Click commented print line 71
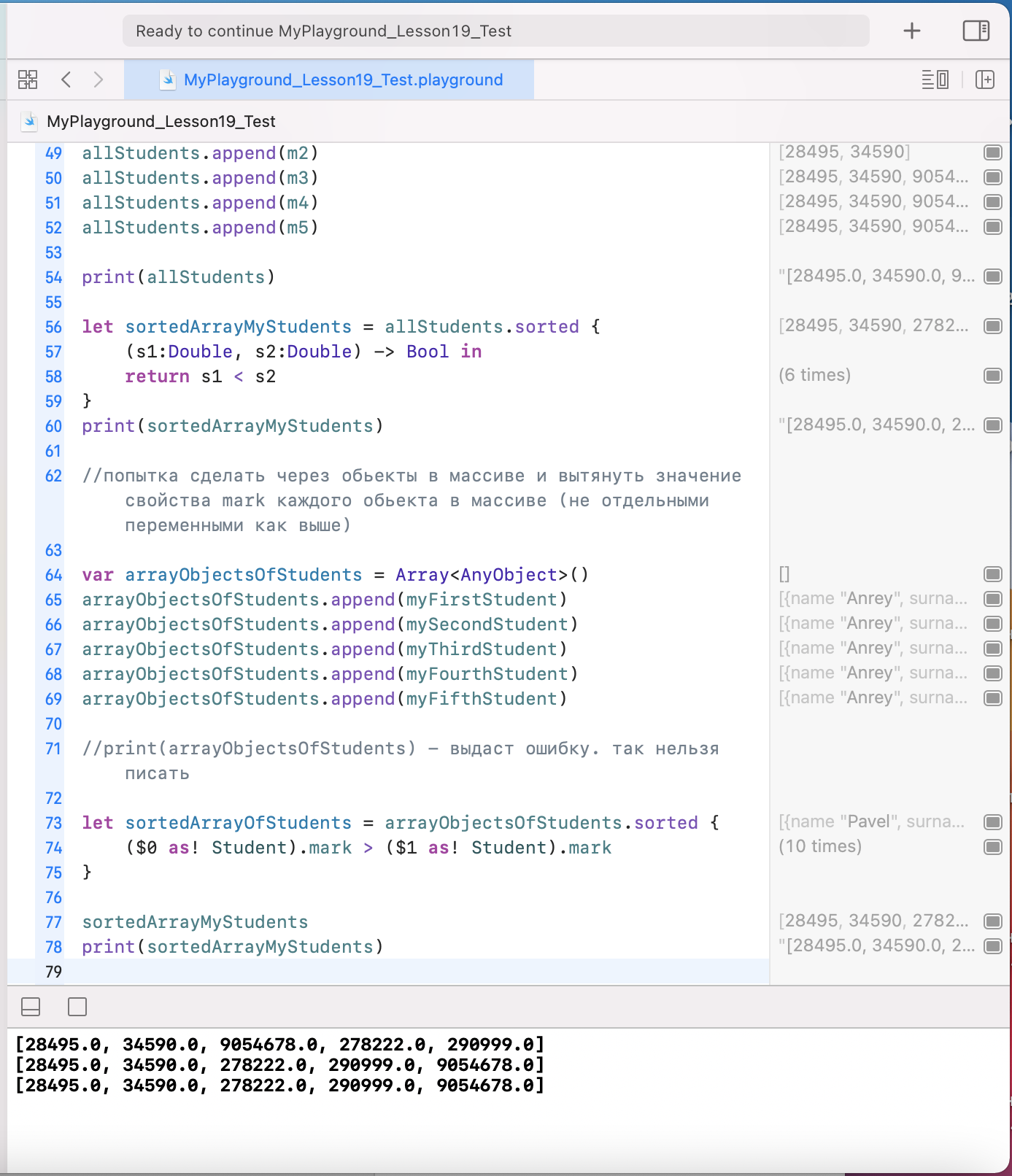This screenshot has width=1012, height=1176. point(401,761)
